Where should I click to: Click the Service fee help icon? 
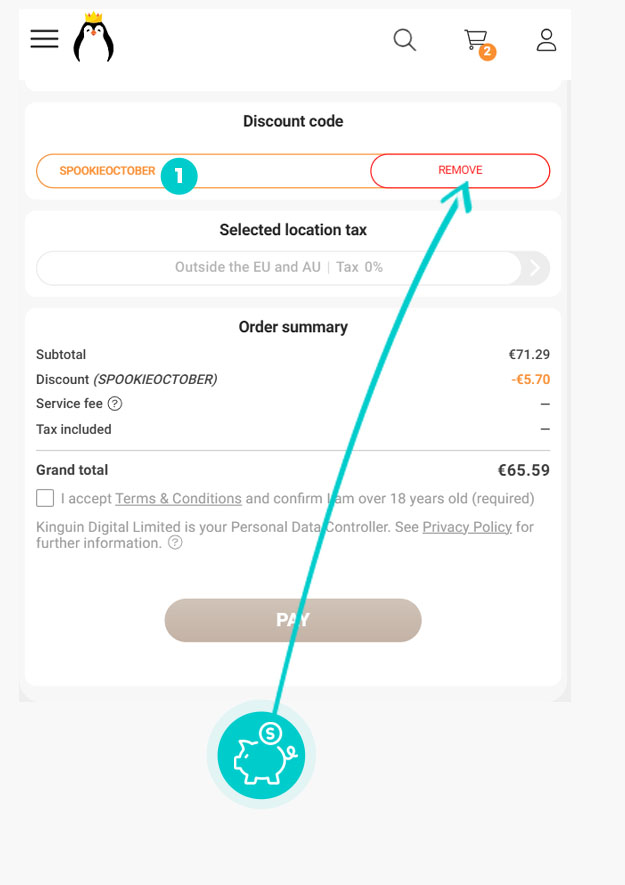115,404
